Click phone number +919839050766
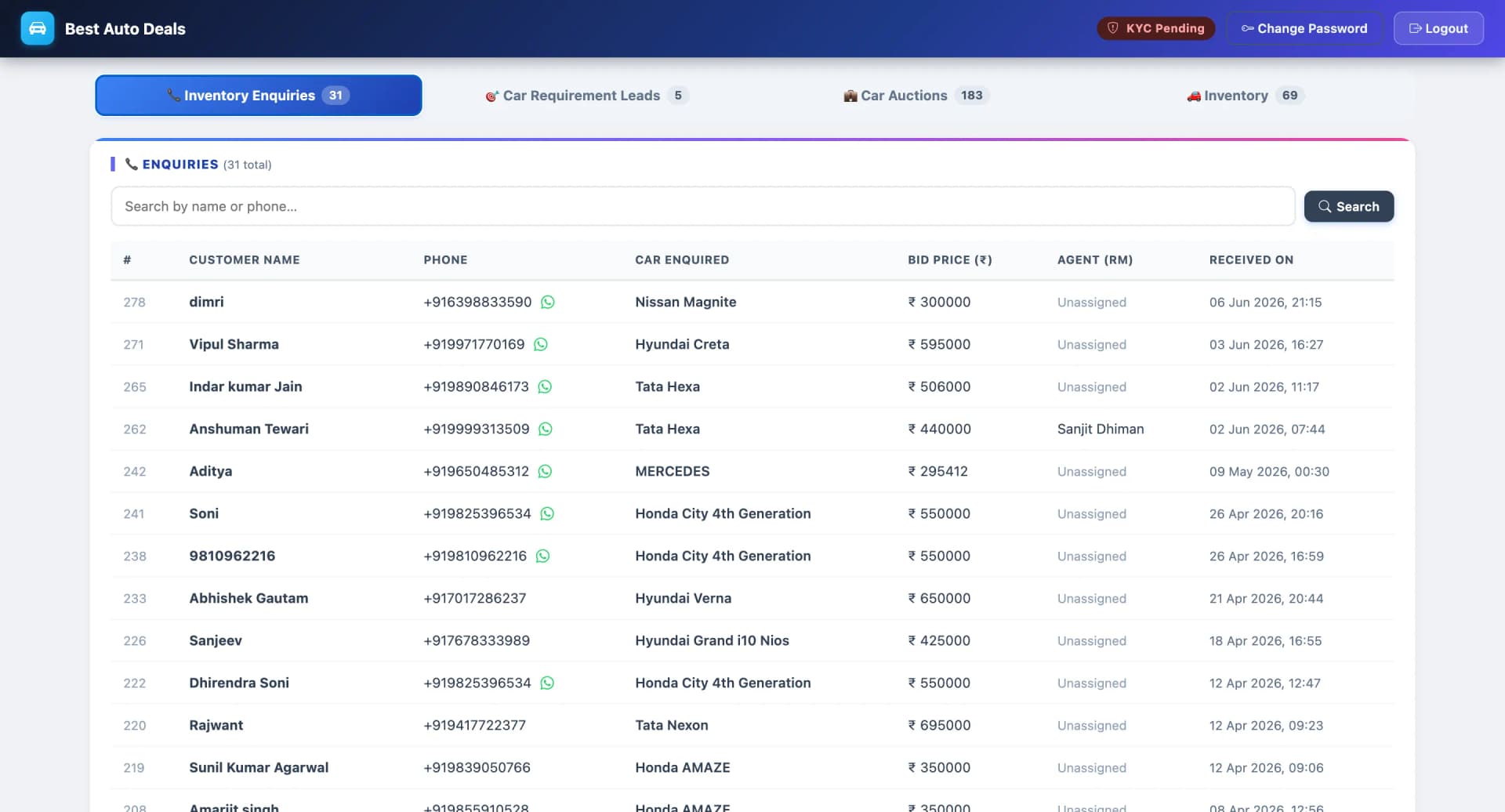Screen dimensions: 1505x812 (x=477, y=767)
